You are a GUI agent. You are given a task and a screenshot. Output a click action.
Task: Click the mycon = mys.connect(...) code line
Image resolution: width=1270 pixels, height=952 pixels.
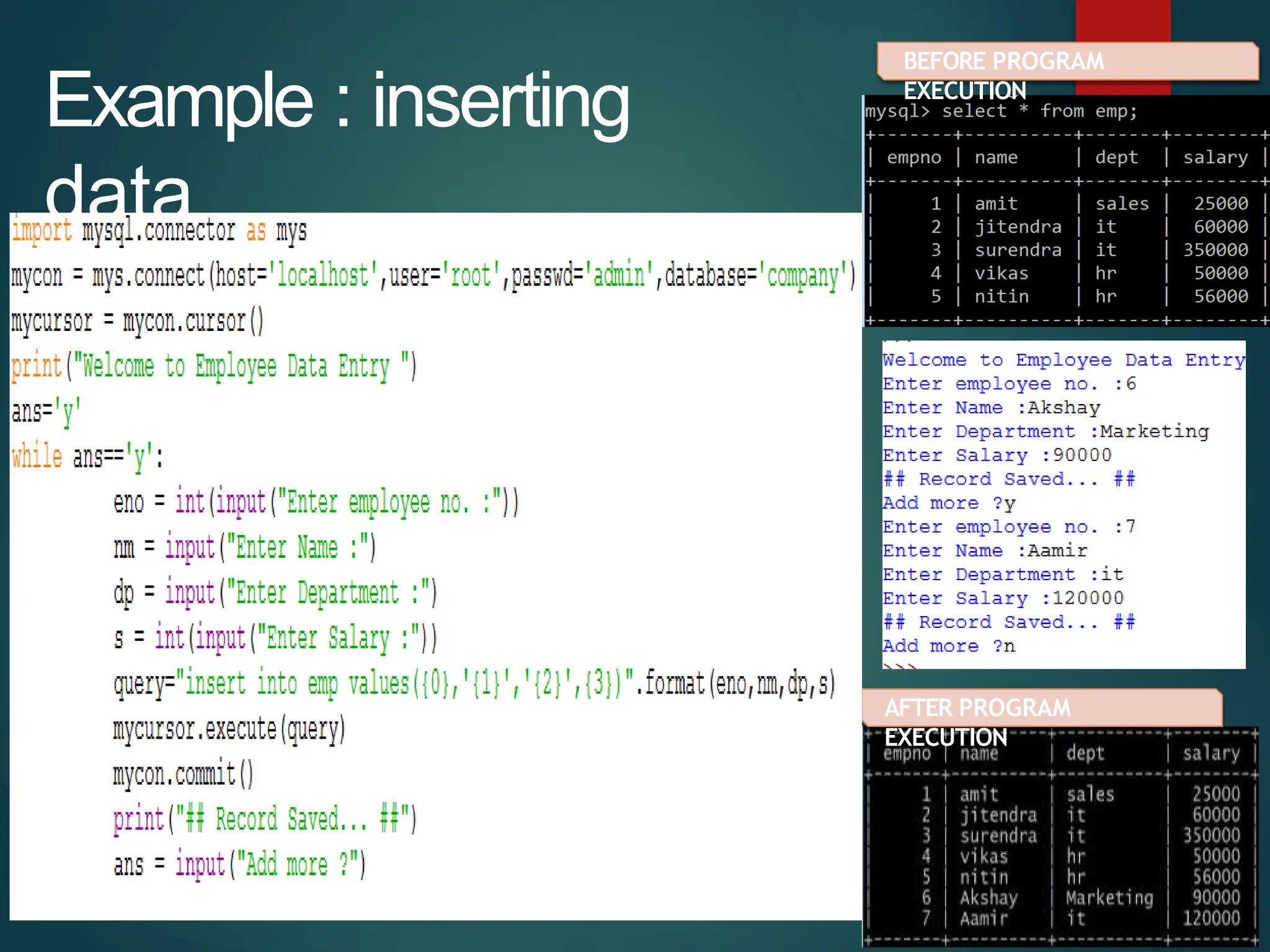click(433, 276)
